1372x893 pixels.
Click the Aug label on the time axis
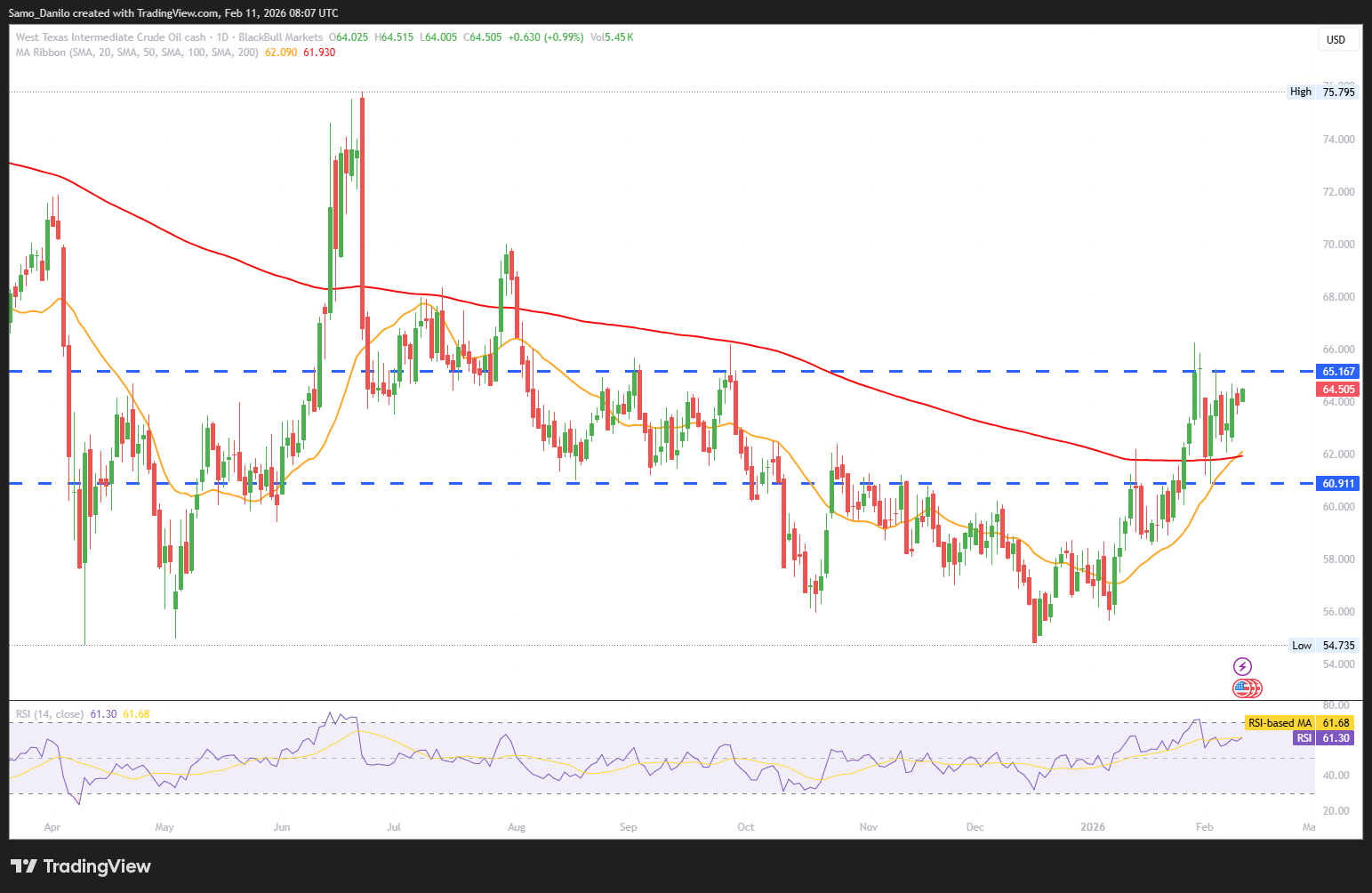coord(516,827)
